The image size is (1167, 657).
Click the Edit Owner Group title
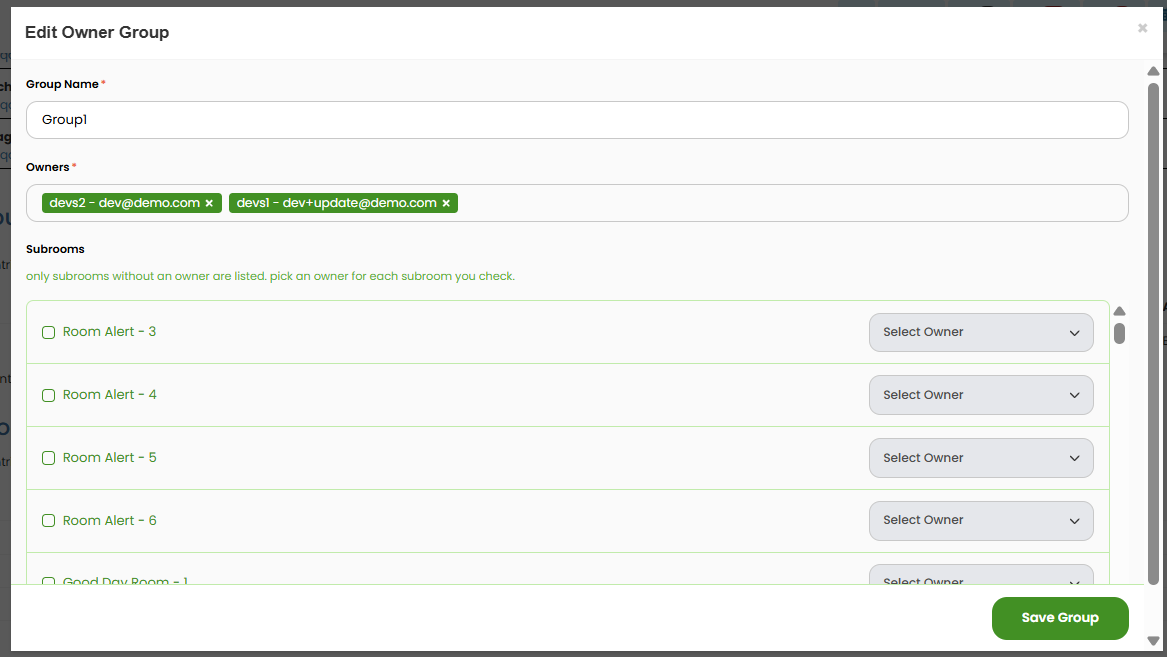97,32
